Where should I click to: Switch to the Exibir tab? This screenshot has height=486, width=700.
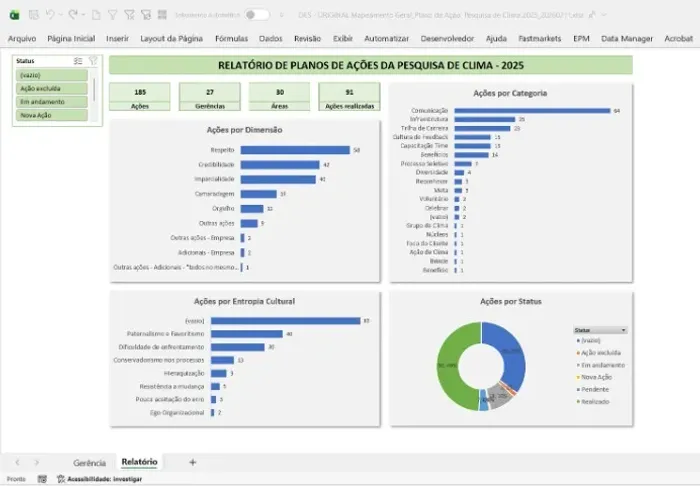coord(343,38)
